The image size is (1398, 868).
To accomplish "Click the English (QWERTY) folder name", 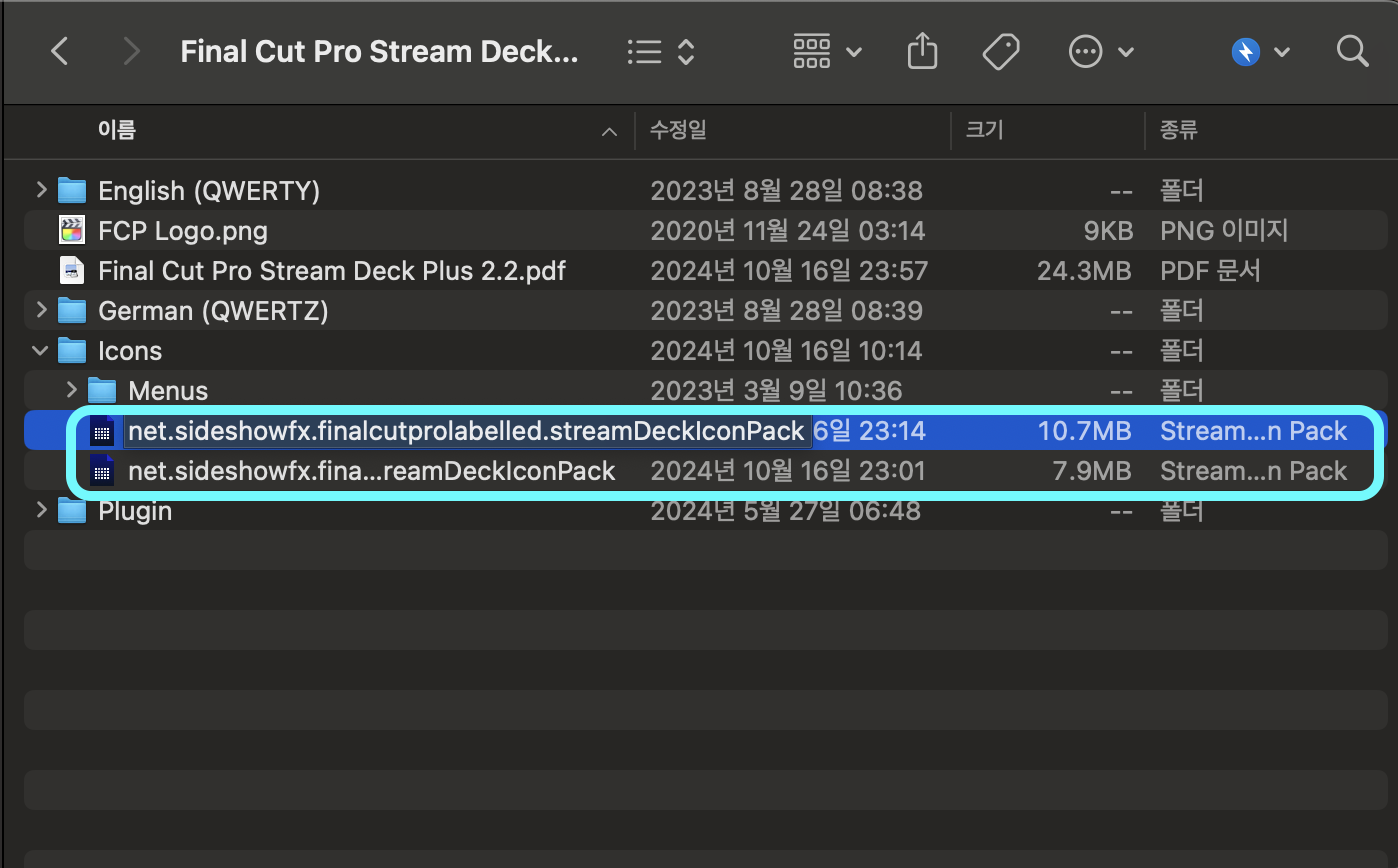I will click(x=209, y=191).
